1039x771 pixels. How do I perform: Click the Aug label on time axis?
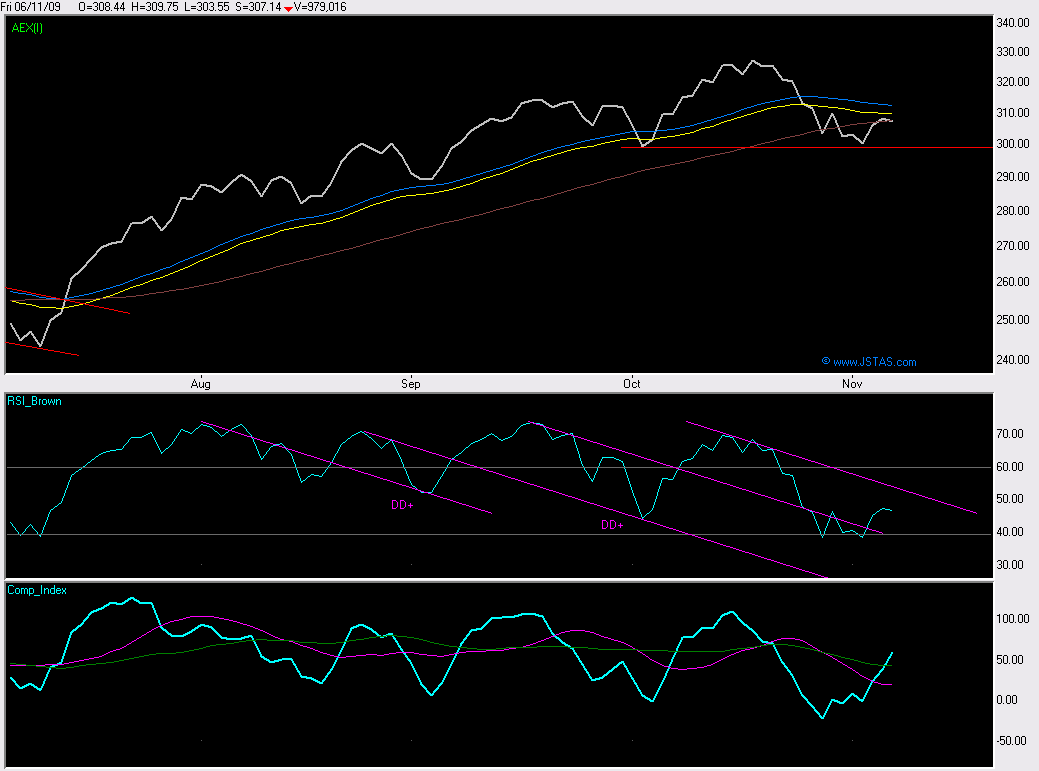tap(201, 383)
